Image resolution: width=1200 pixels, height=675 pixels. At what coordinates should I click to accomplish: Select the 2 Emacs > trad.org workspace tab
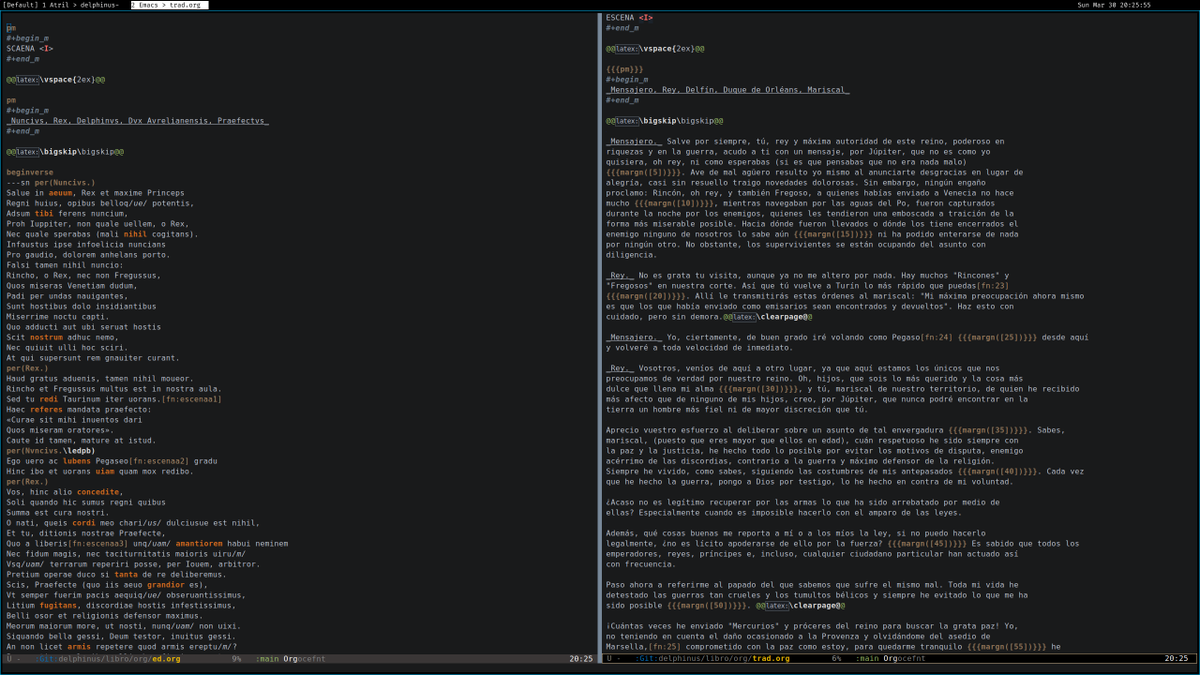pyautogui.click(x=169, y=5)
